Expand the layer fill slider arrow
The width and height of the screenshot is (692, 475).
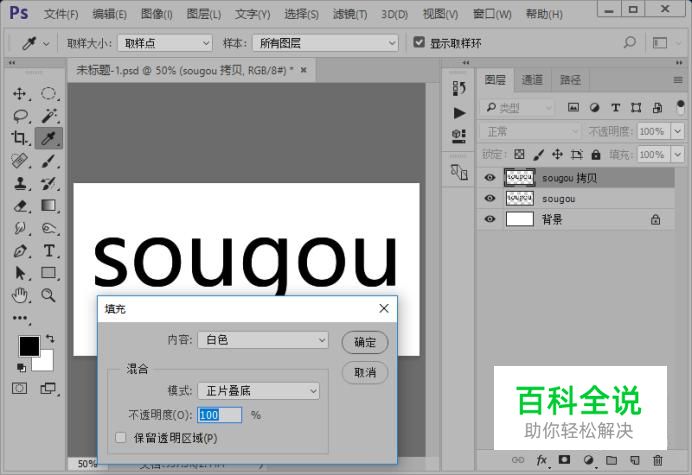coord(677,155)
